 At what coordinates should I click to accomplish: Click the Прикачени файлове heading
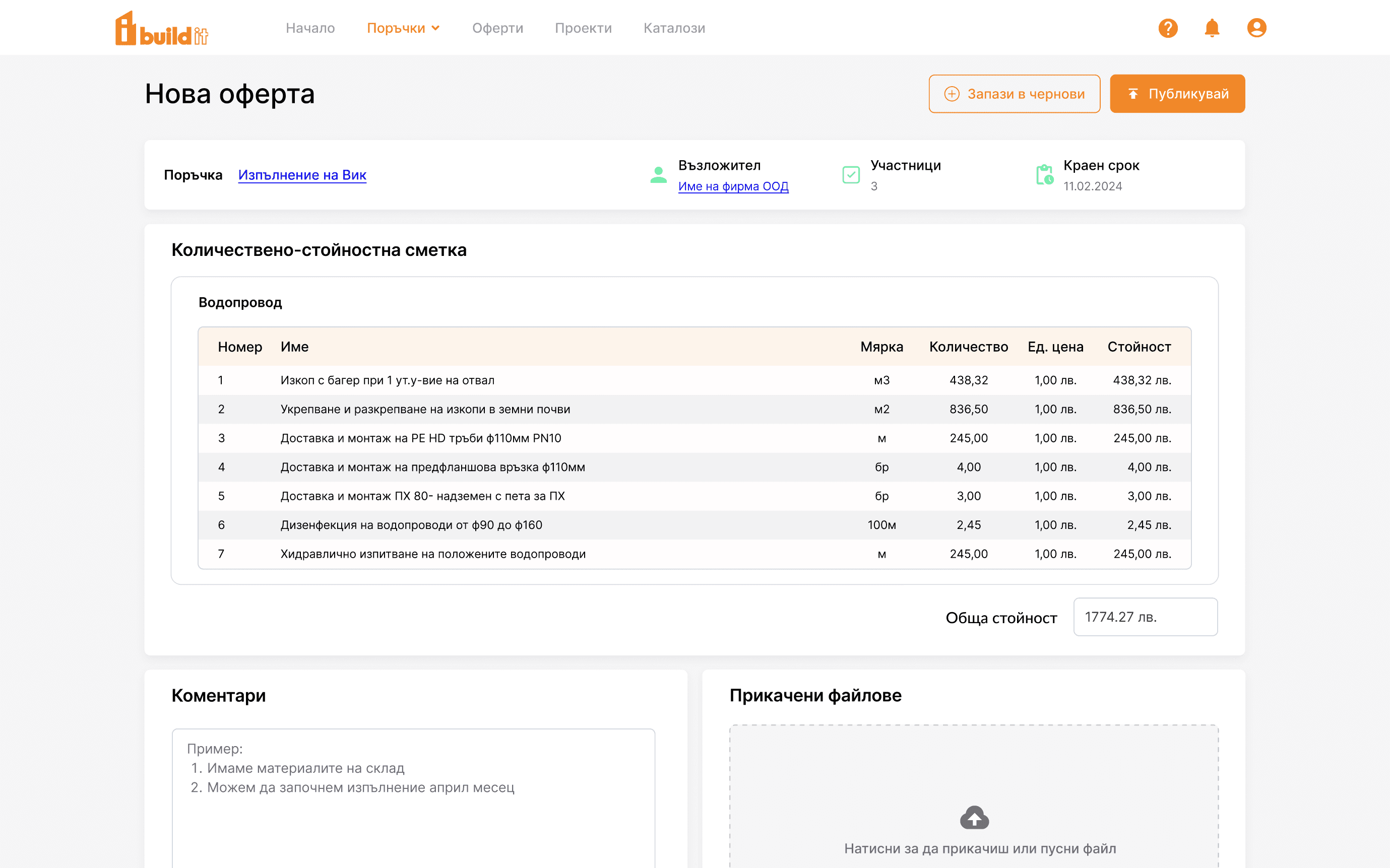[x=815, y=696]
